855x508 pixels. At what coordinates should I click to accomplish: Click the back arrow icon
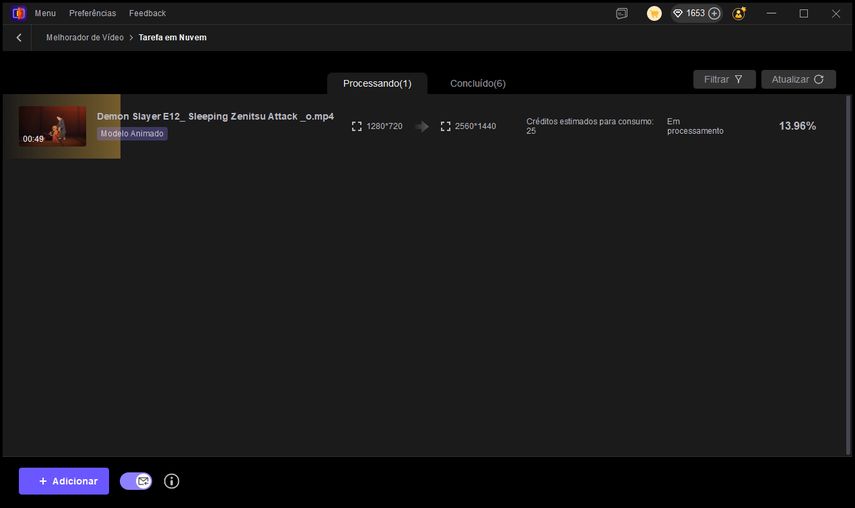pos(19,38)
